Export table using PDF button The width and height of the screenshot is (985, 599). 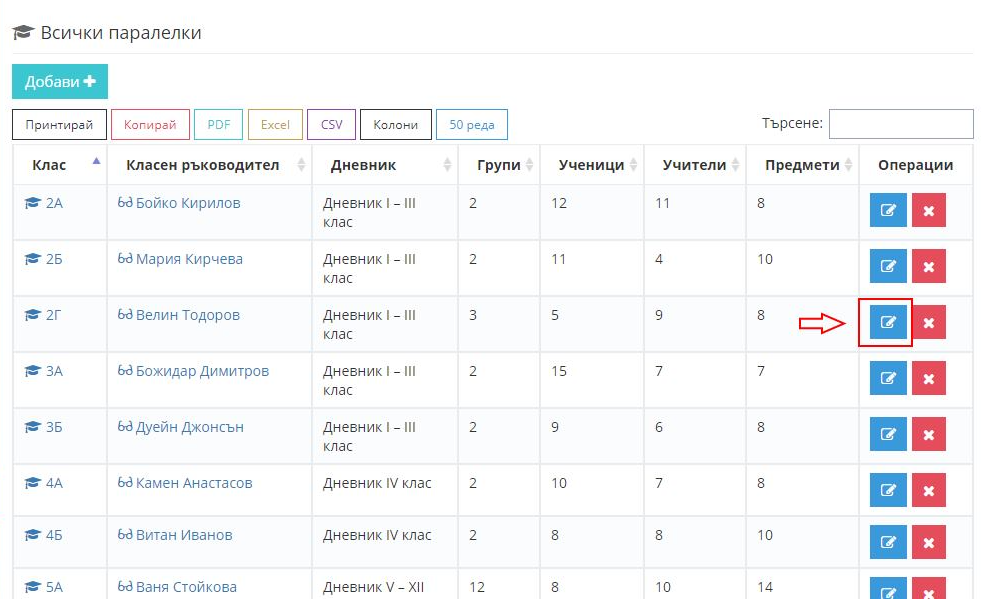218,125
